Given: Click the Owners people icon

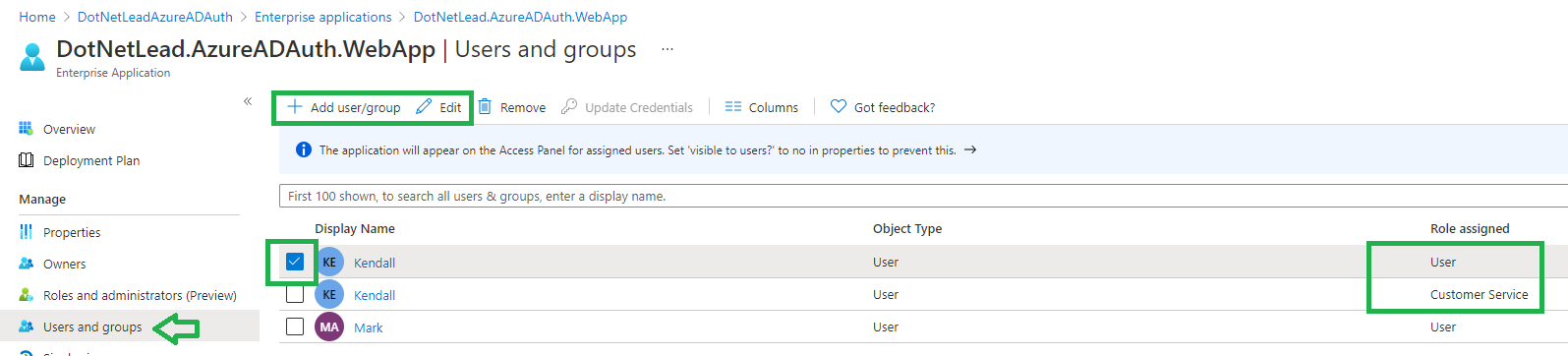Looking at the screenshot, I should pos(27,263).
